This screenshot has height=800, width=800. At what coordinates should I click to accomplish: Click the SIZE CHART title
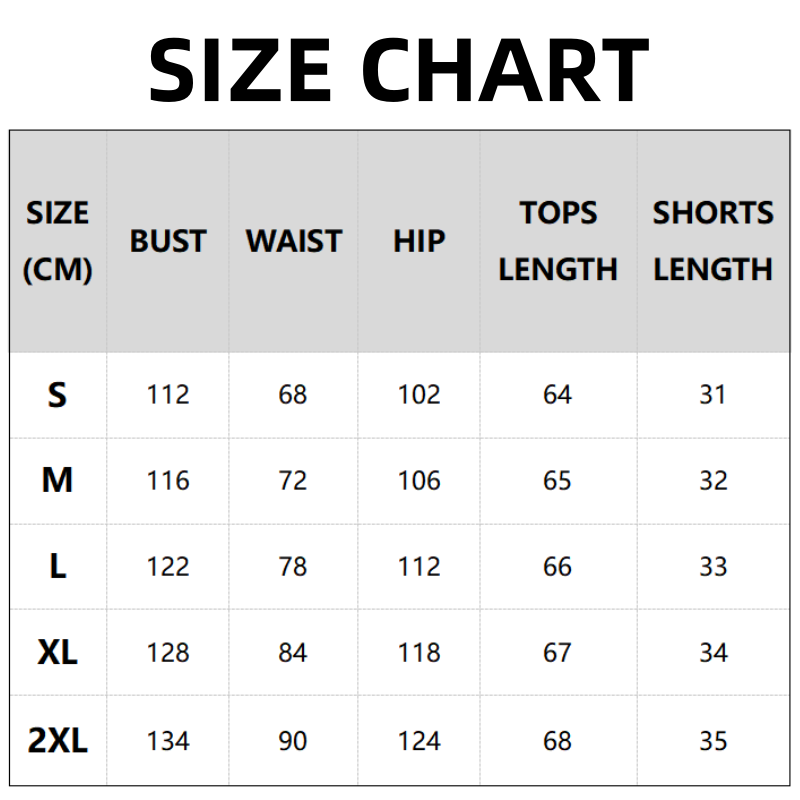point(399,70)
